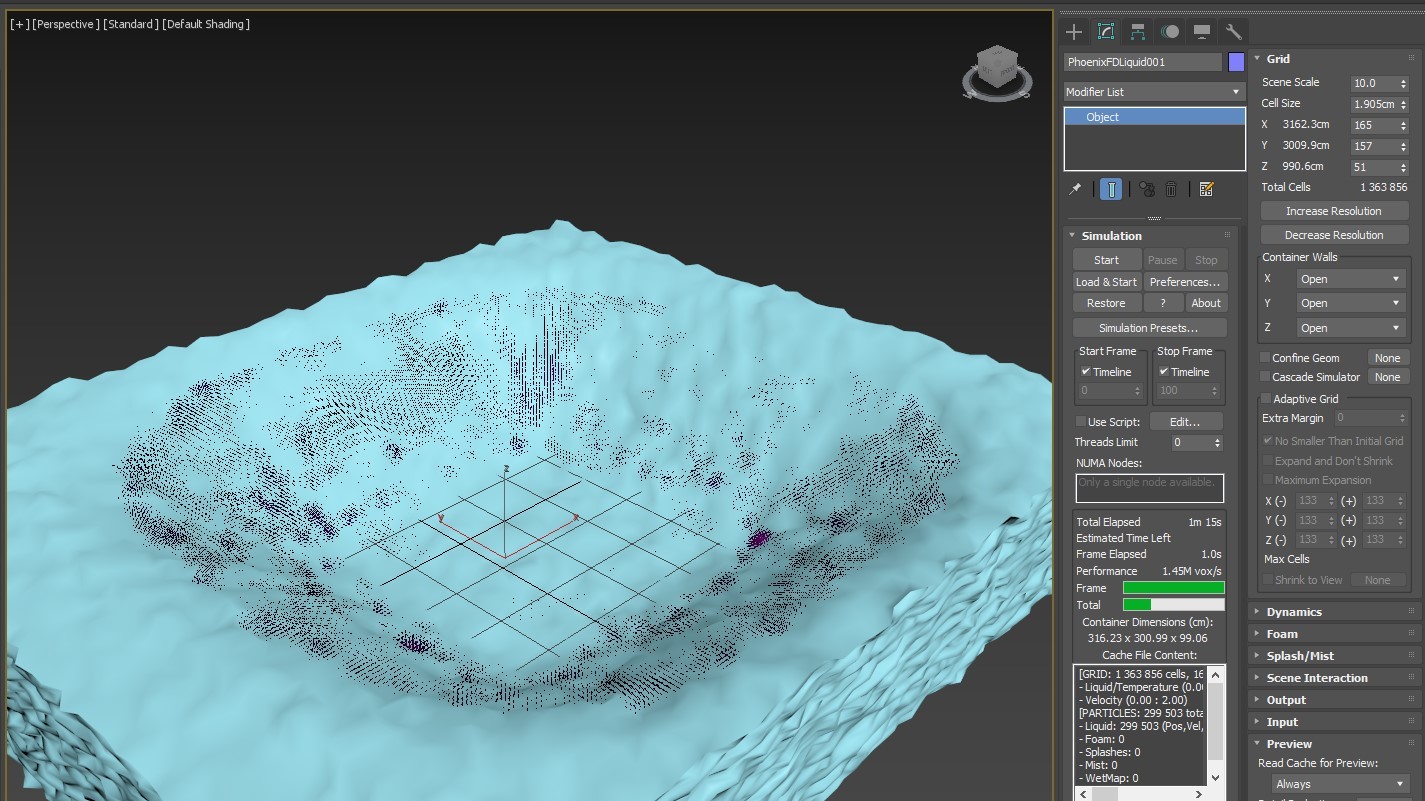
Task: Click the Frame progress bar
Action: (1174, 588)
